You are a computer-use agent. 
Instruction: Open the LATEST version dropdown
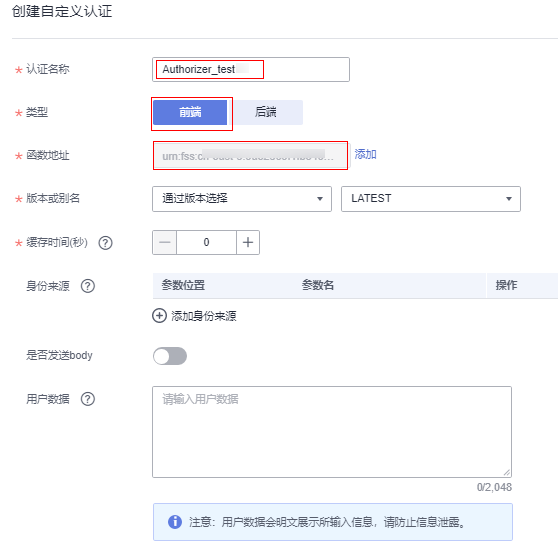[431, 199]
